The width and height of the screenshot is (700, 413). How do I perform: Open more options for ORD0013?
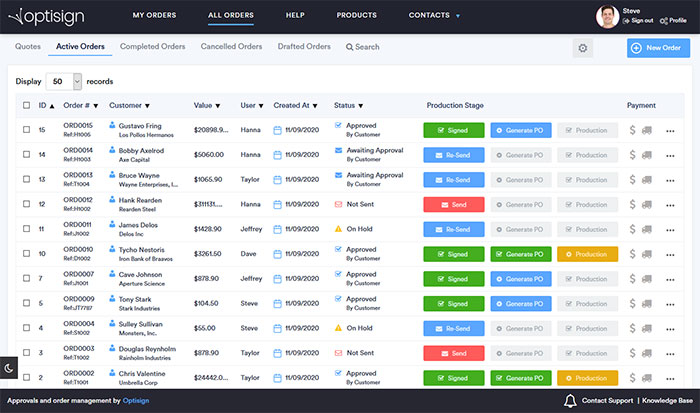point(670,180)
